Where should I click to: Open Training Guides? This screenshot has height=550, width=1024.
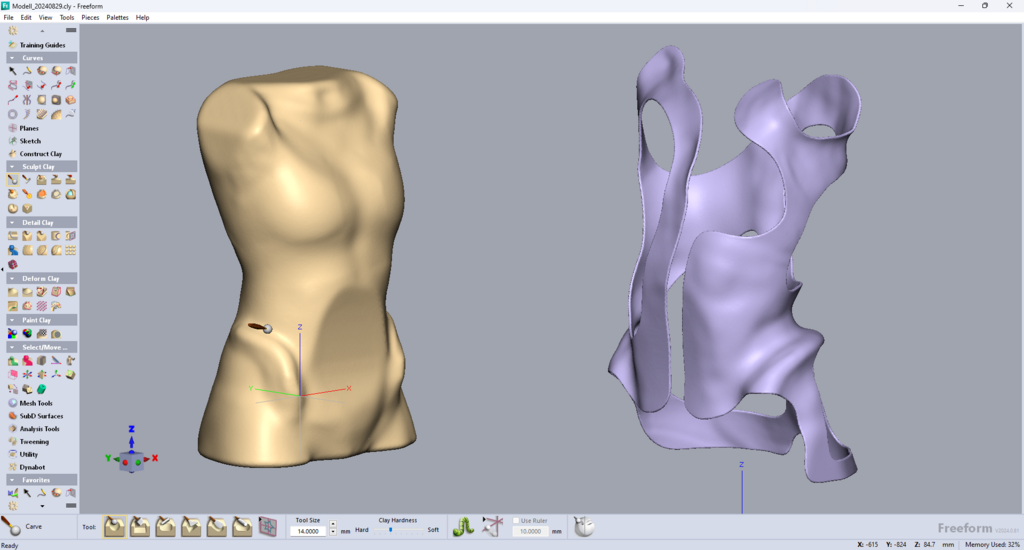click(x=42, y=45)
